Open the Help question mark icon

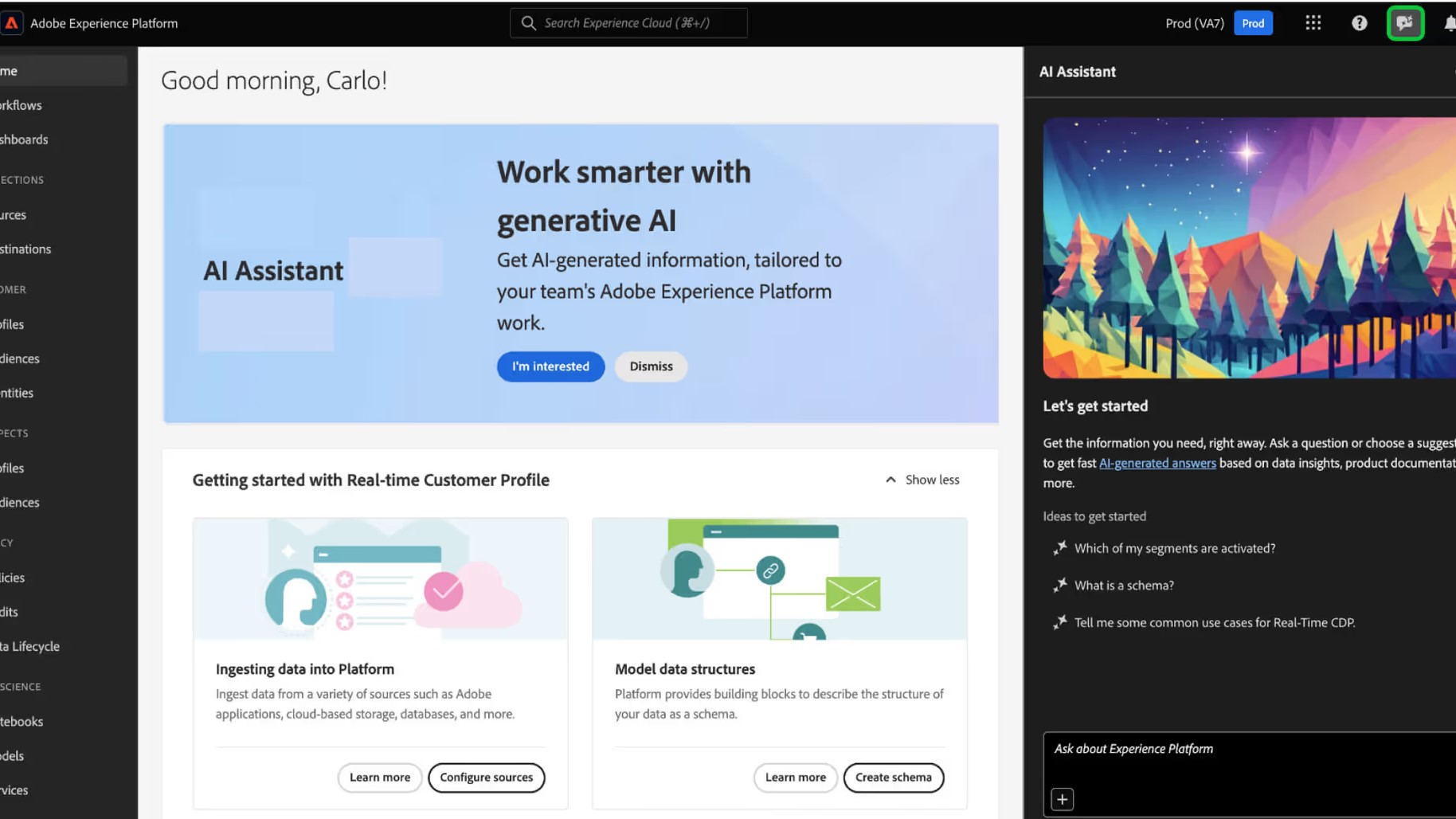(1360, 23)
